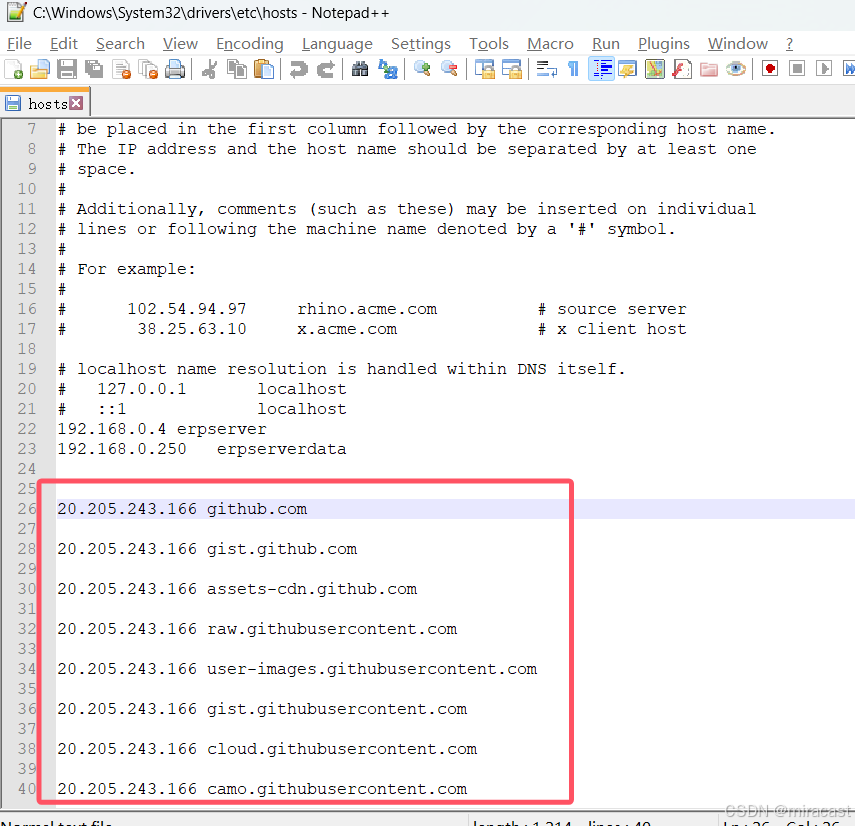Toggle the Indent Guide icon
This screenshot has width=855, height=826.
coord(601,69)
